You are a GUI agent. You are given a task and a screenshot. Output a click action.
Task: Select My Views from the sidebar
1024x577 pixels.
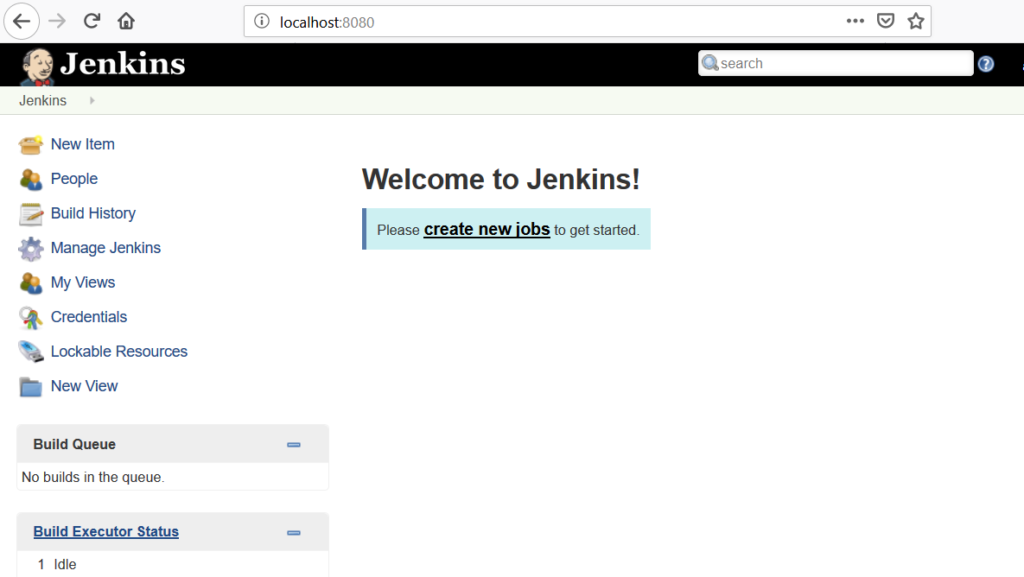(x=30, y=282)
